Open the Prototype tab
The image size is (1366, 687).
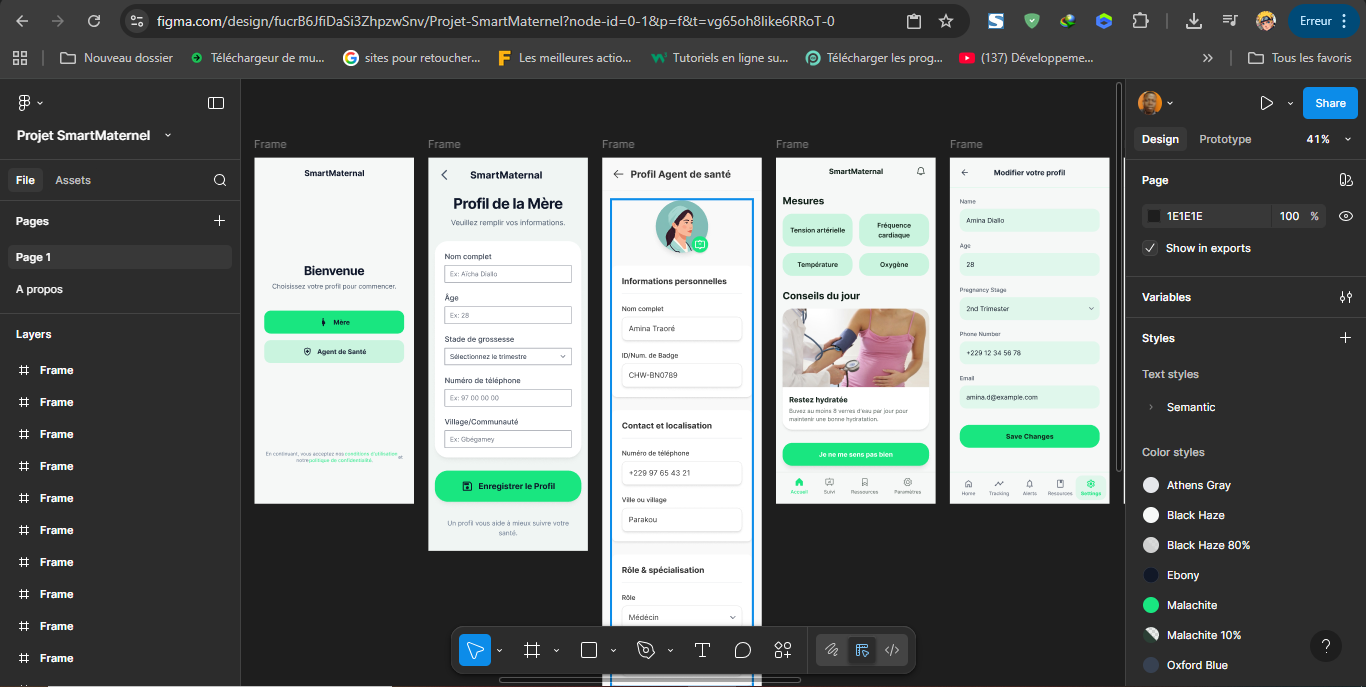[1225, 139]
